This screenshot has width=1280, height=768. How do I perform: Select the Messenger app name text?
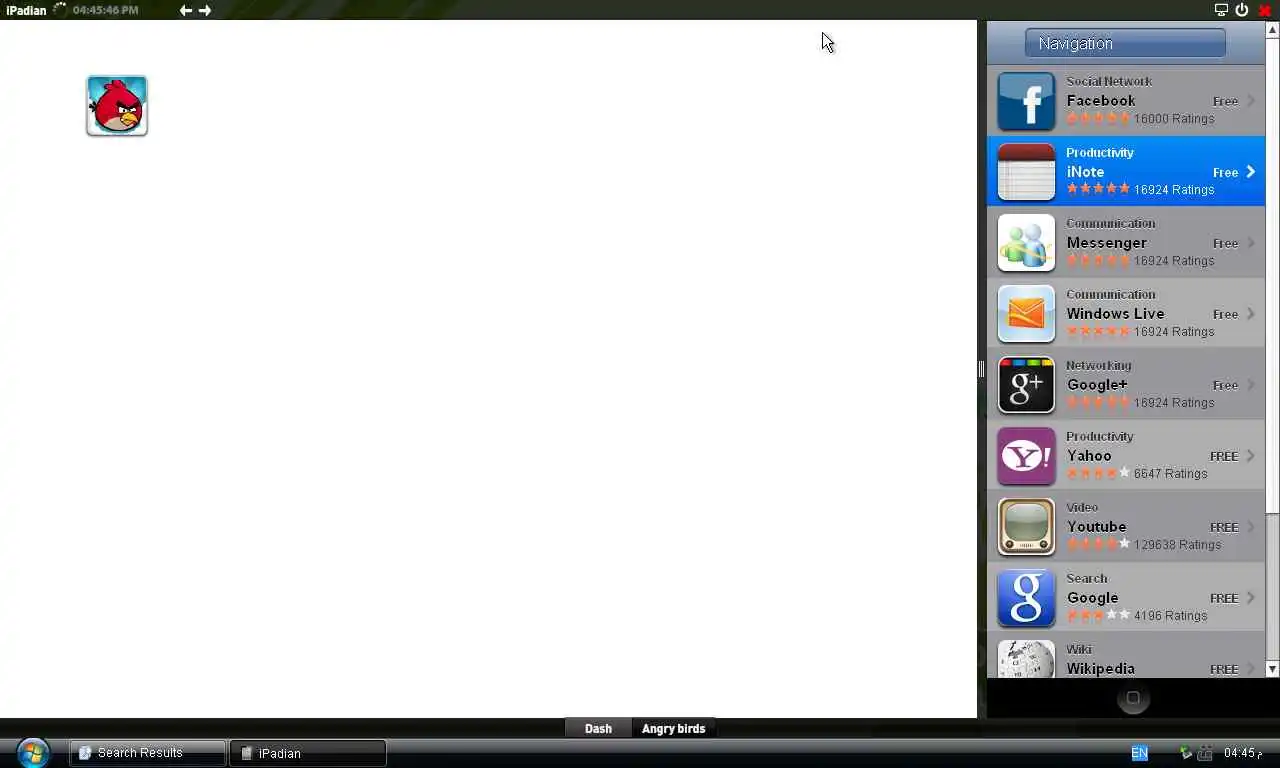1106,243
